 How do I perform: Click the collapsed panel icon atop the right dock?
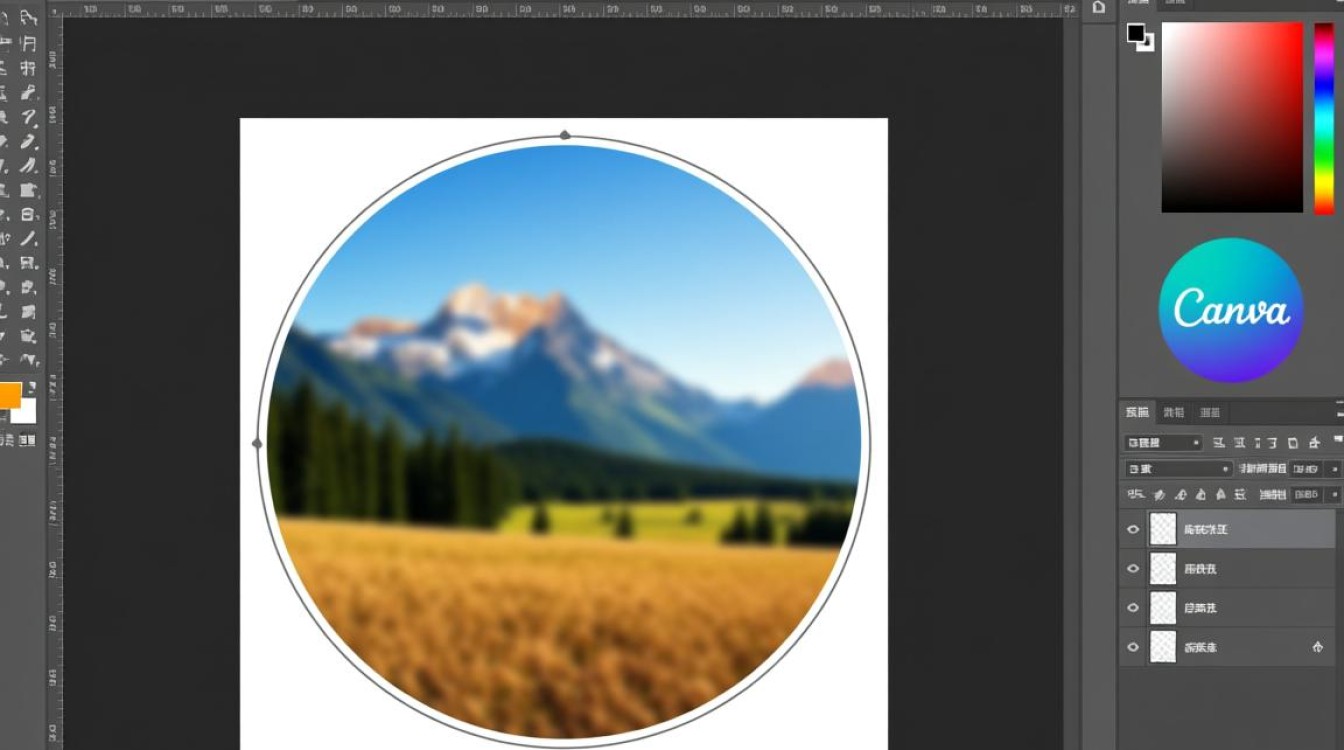pos(1099,7)
